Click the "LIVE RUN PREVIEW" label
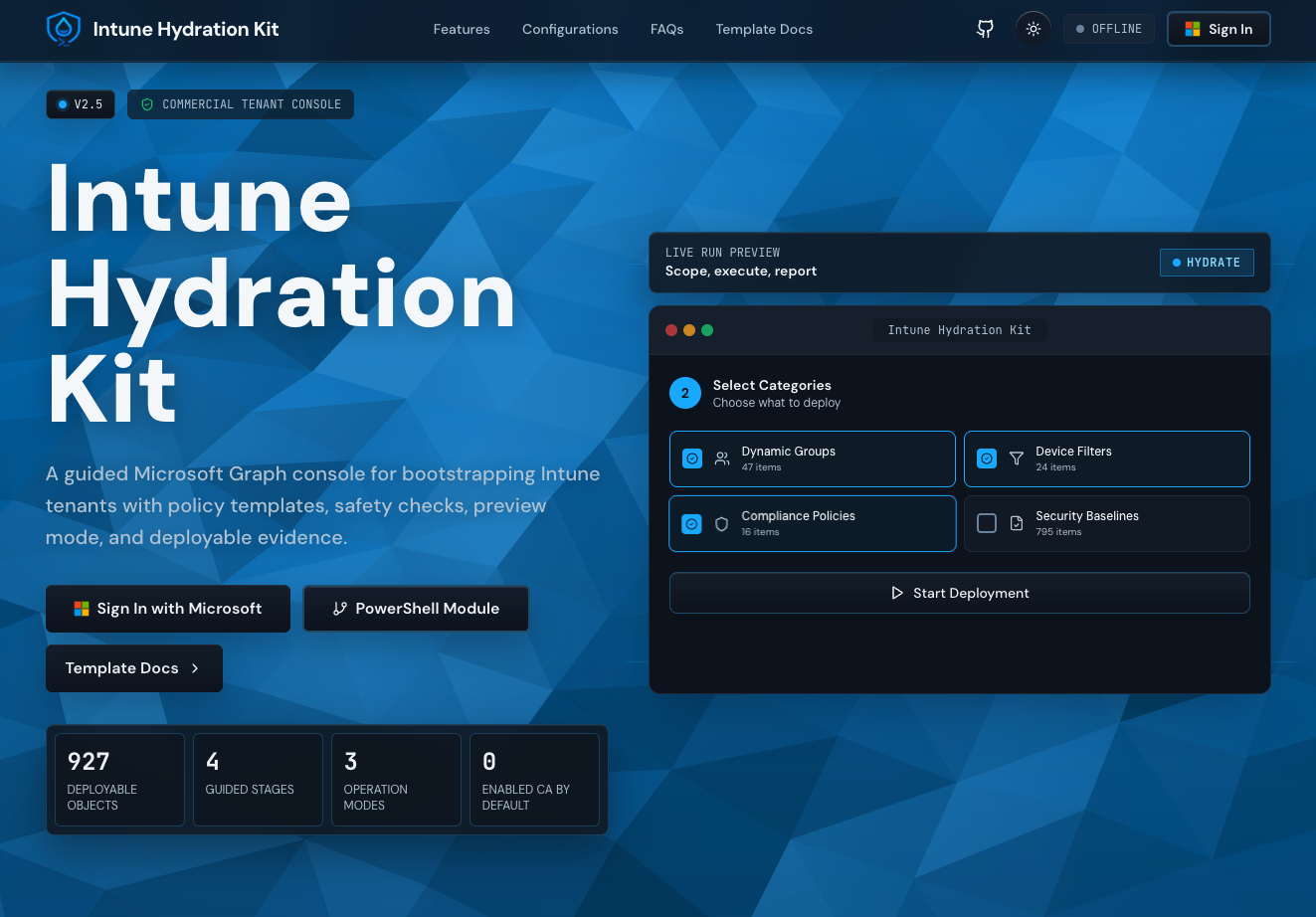Screen dimensions: 1316x917 point(722,253)
